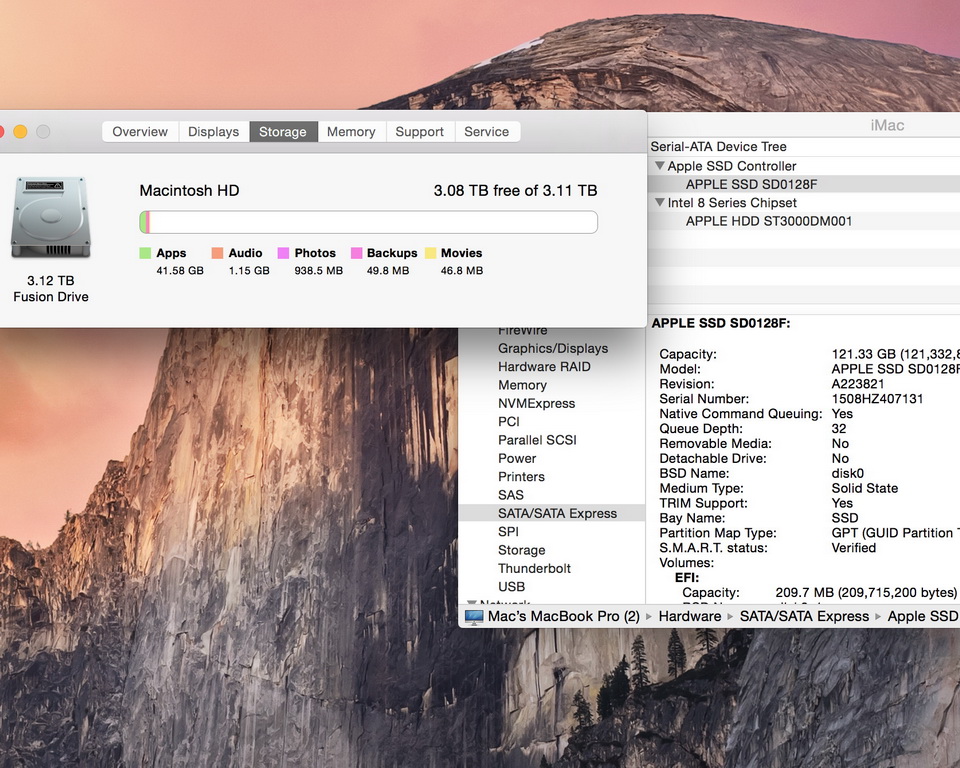Select Graphics/Displays in System Information sidebar
This screenshot has width=960, height=768.
coord(553,348)
